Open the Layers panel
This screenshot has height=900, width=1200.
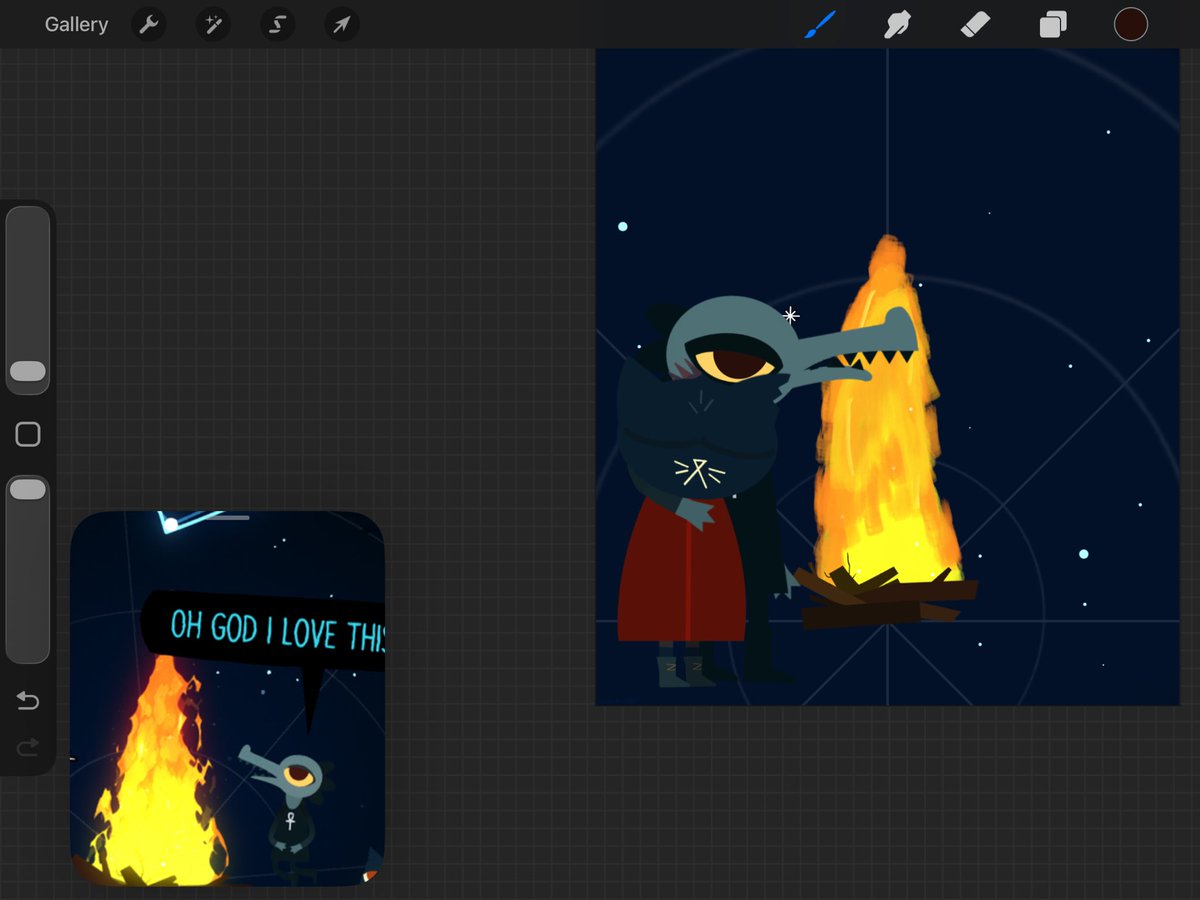[x=1052, y=25]
